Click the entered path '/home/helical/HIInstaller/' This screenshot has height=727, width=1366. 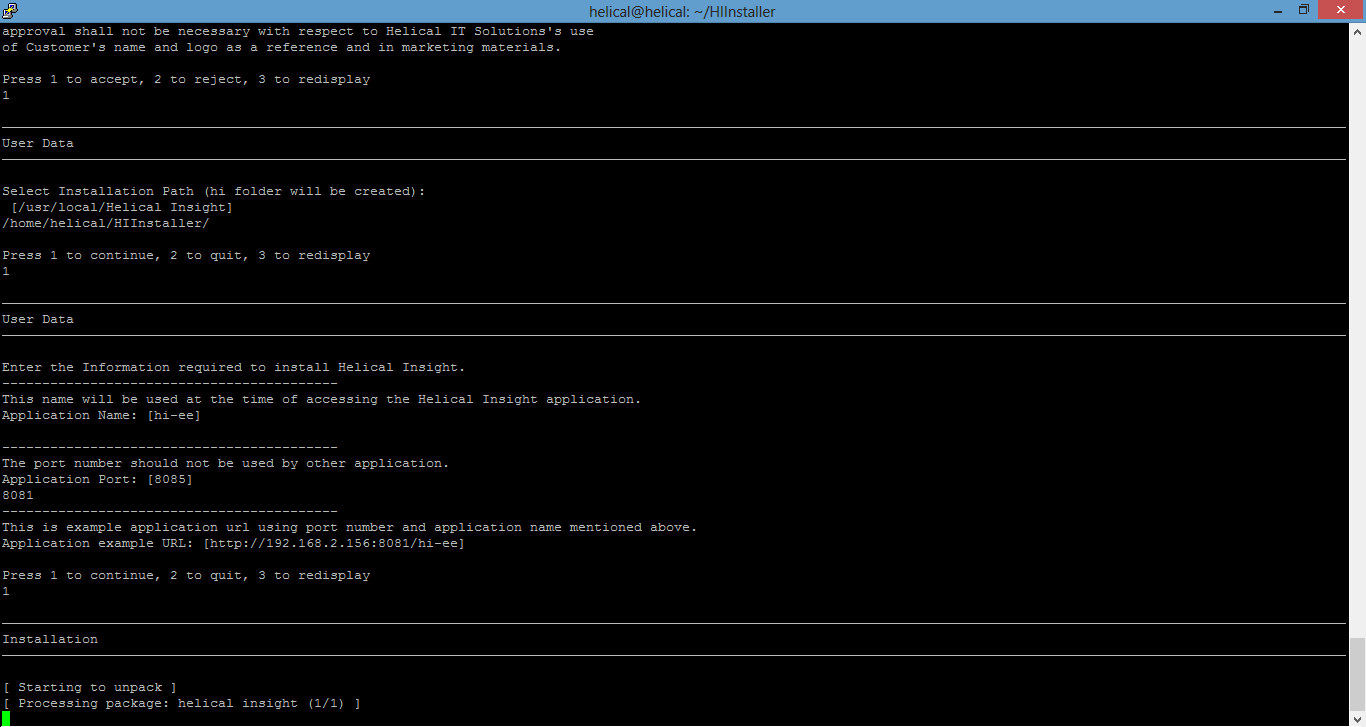106,223
